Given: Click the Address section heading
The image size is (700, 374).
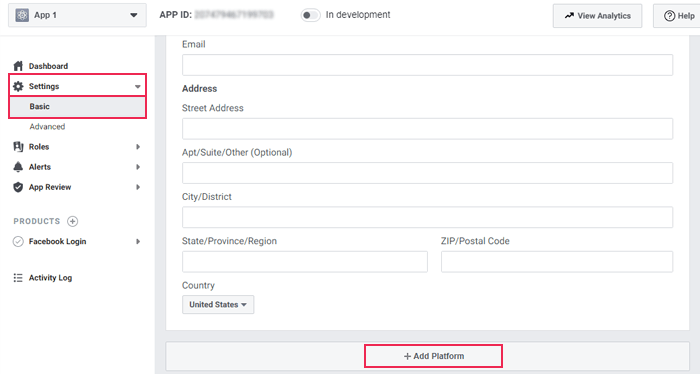Looking at the screenshot, I should [200, 88].
